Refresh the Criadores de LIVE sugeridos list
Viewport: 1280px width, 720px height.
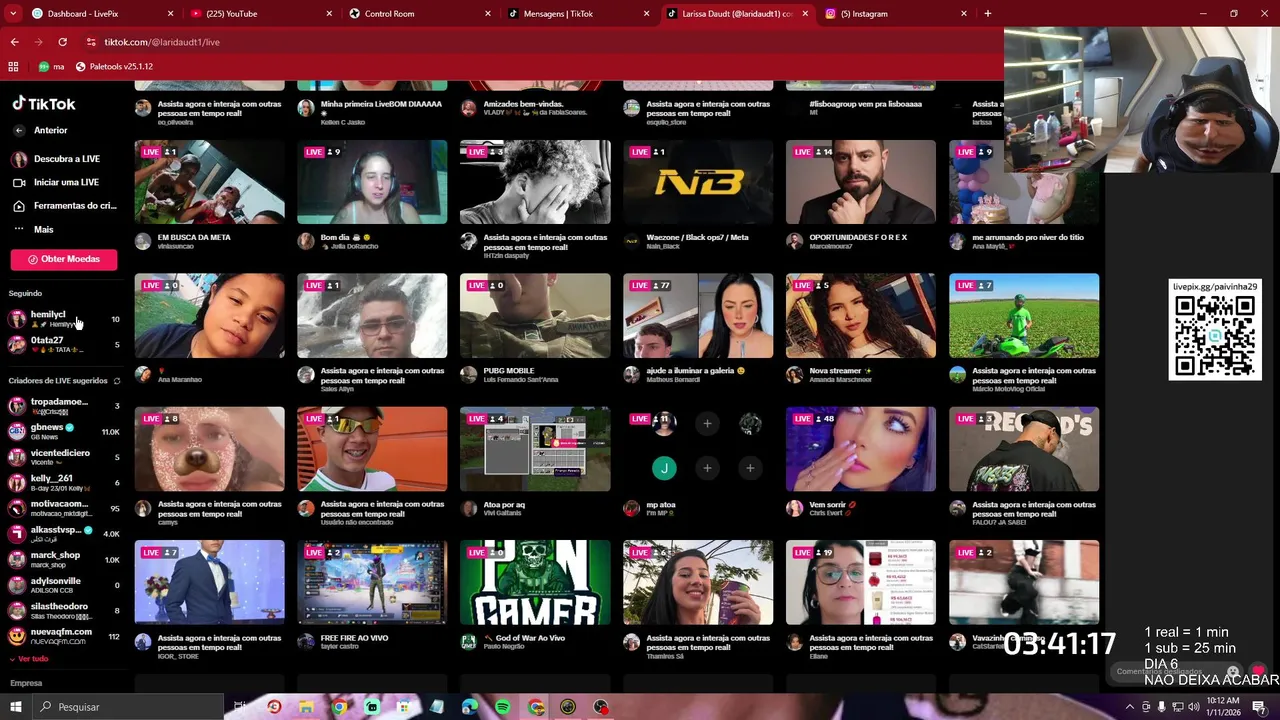coord(117,381)
